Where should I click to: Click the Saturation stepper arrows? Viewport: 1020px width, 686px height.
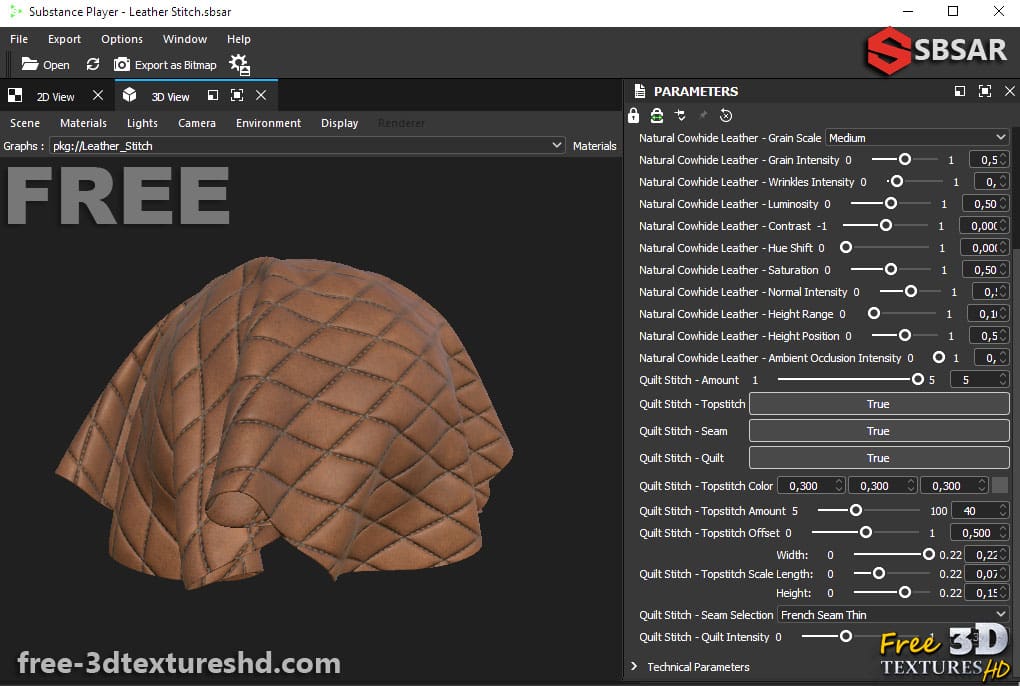(1004, 269)
